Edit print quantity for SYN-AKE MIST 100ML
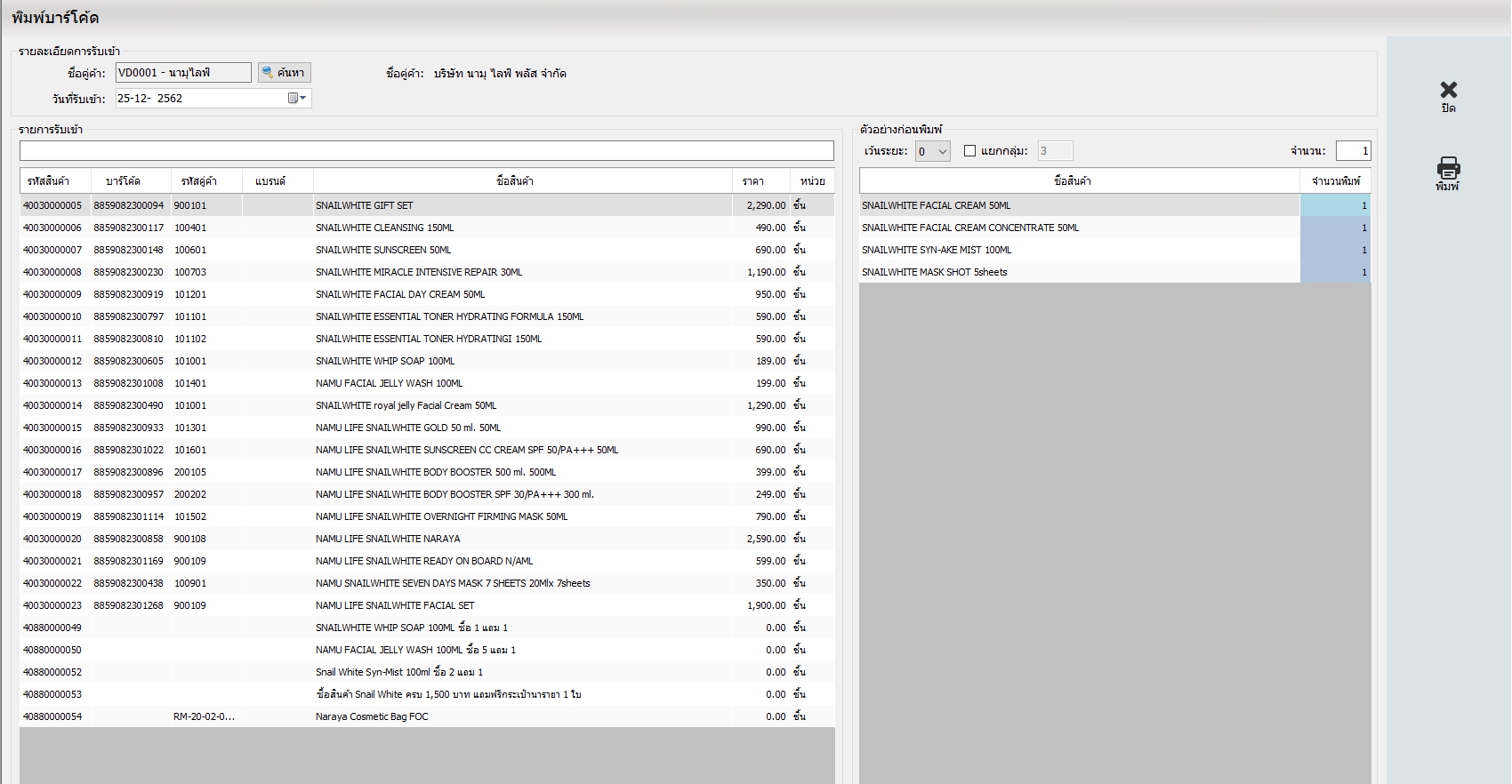 click(1335, 250)
